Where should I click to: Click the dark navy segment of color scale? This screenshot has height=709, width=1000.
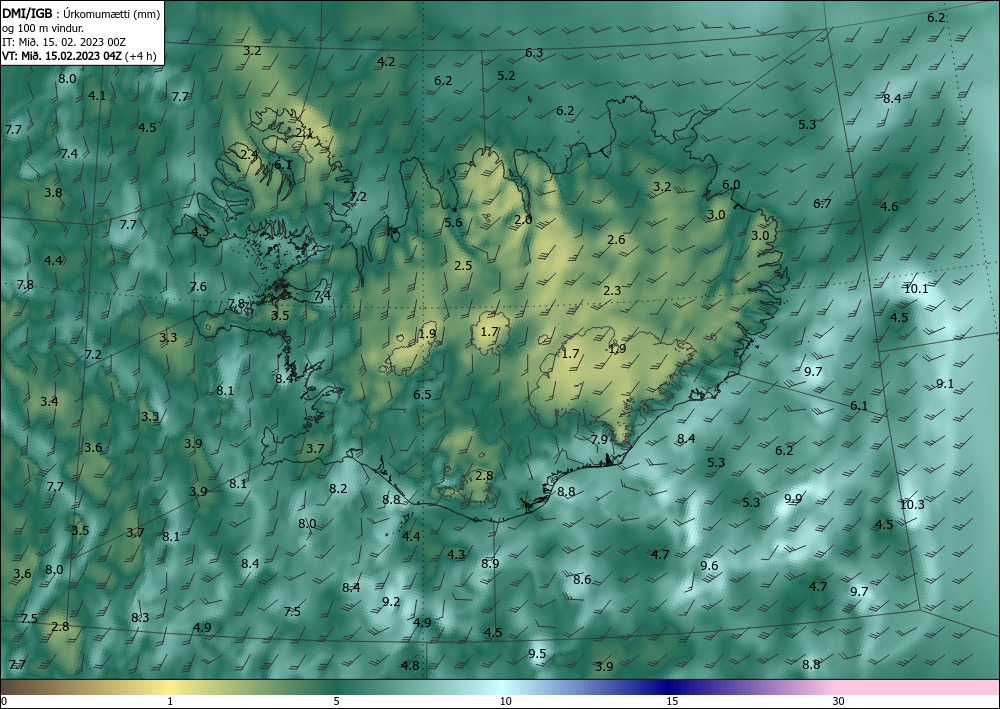point(666,687)
